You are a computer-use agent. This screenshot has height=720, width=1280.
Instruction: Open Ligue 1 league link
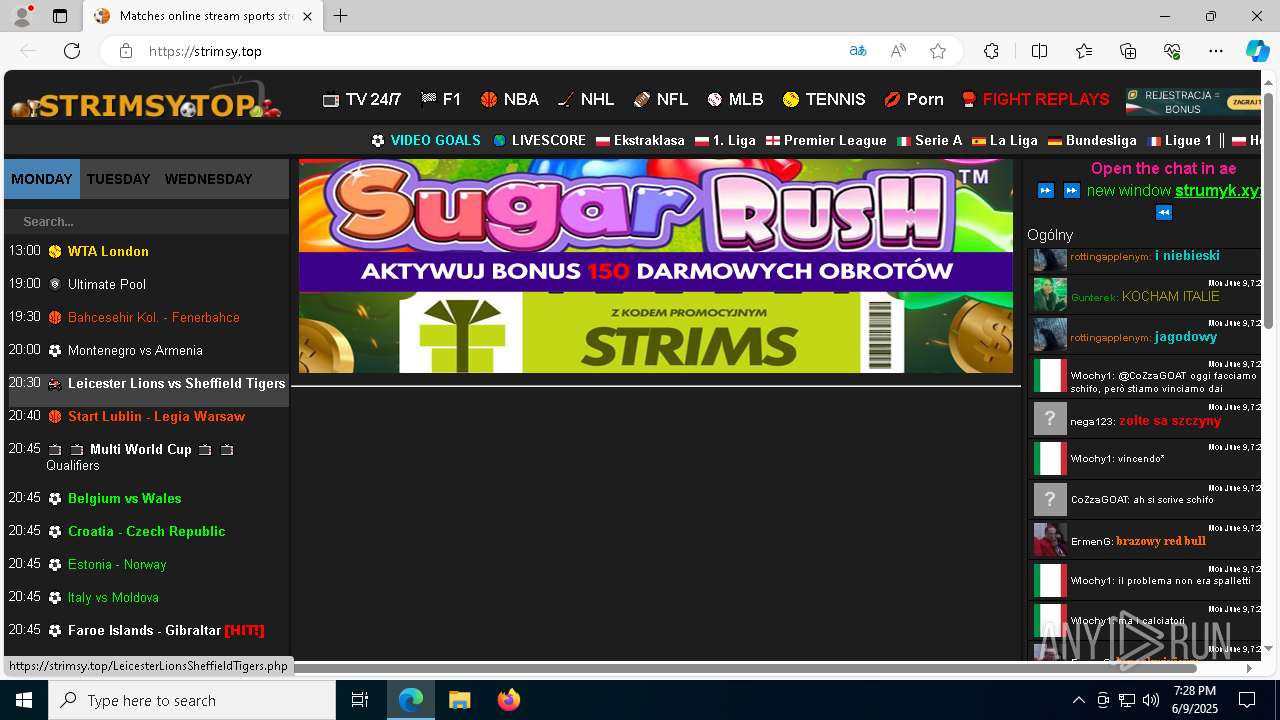[1180, 141]
